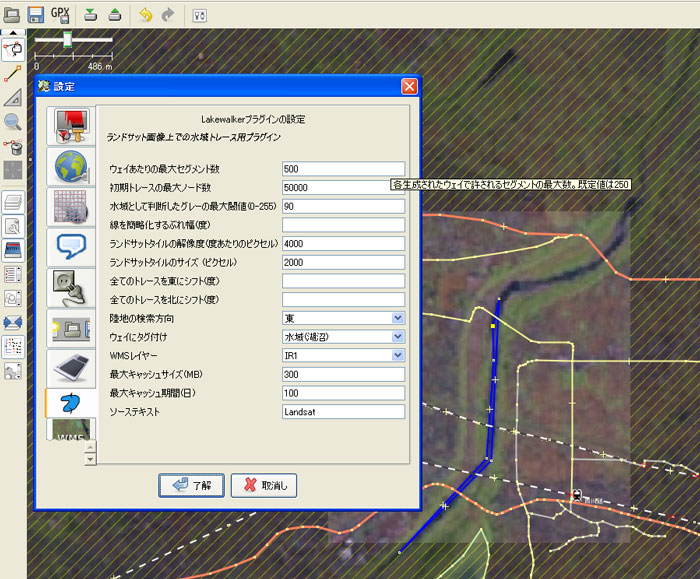Click the gray threshold field showing 90
Image resolution: width=700 pixels, height=579 pixels.
[343, 206]
